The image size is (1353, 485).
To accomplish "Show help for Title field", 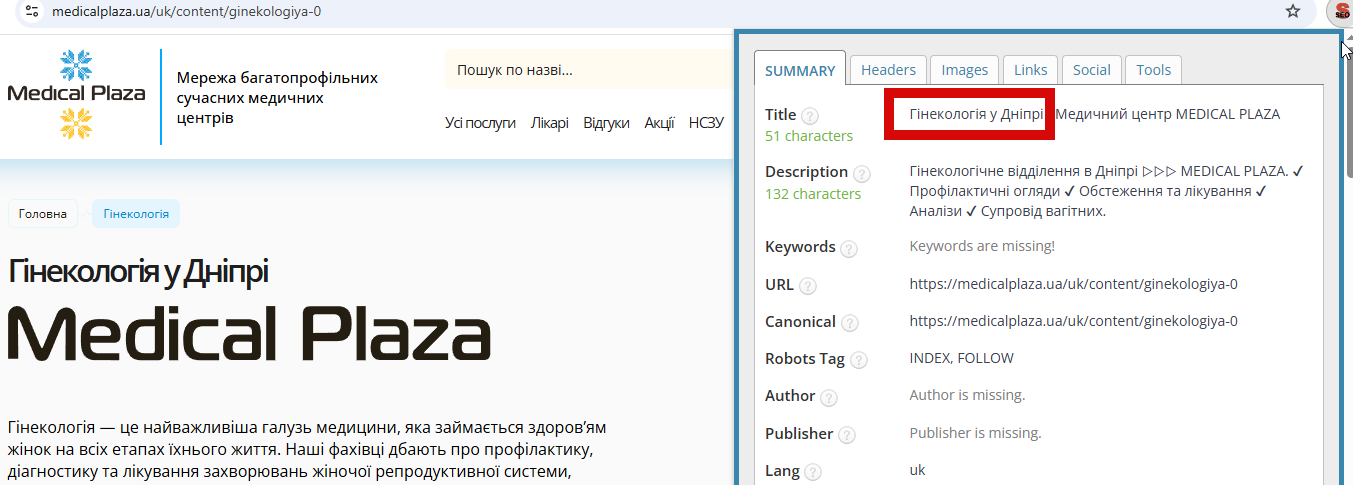I will coord(810,116).
